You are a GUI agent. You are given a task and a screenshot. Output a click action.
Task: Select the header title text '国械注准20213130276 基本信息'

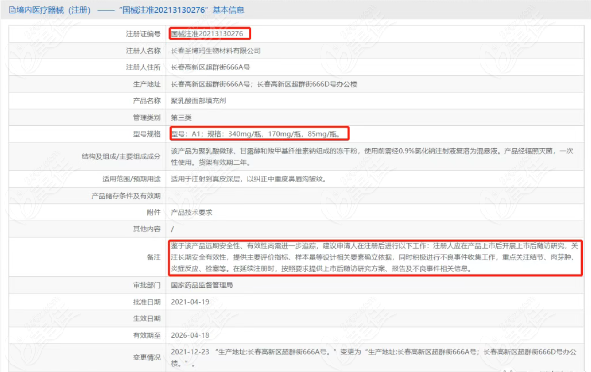click(182, 10)
